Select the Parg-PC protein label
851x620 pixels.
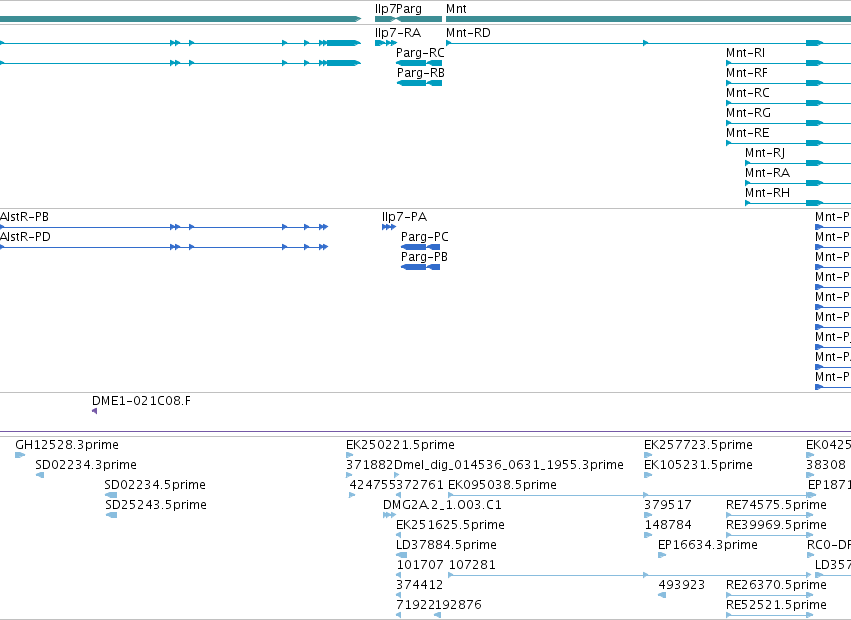(424, 237)
